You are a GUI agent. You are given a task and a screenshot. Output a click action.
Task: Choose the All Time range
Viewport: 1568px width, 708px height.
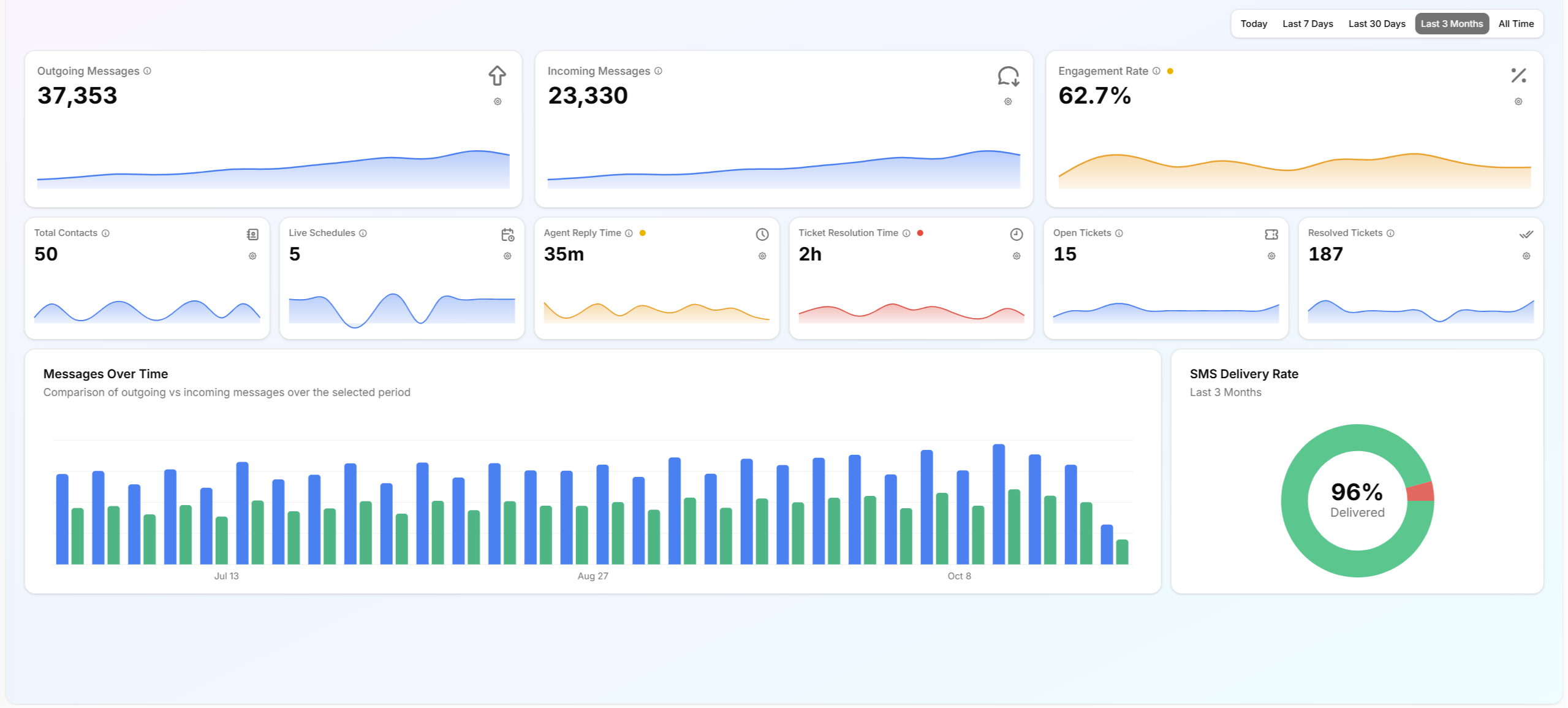pyautogui.click(x=1516, y=24)
